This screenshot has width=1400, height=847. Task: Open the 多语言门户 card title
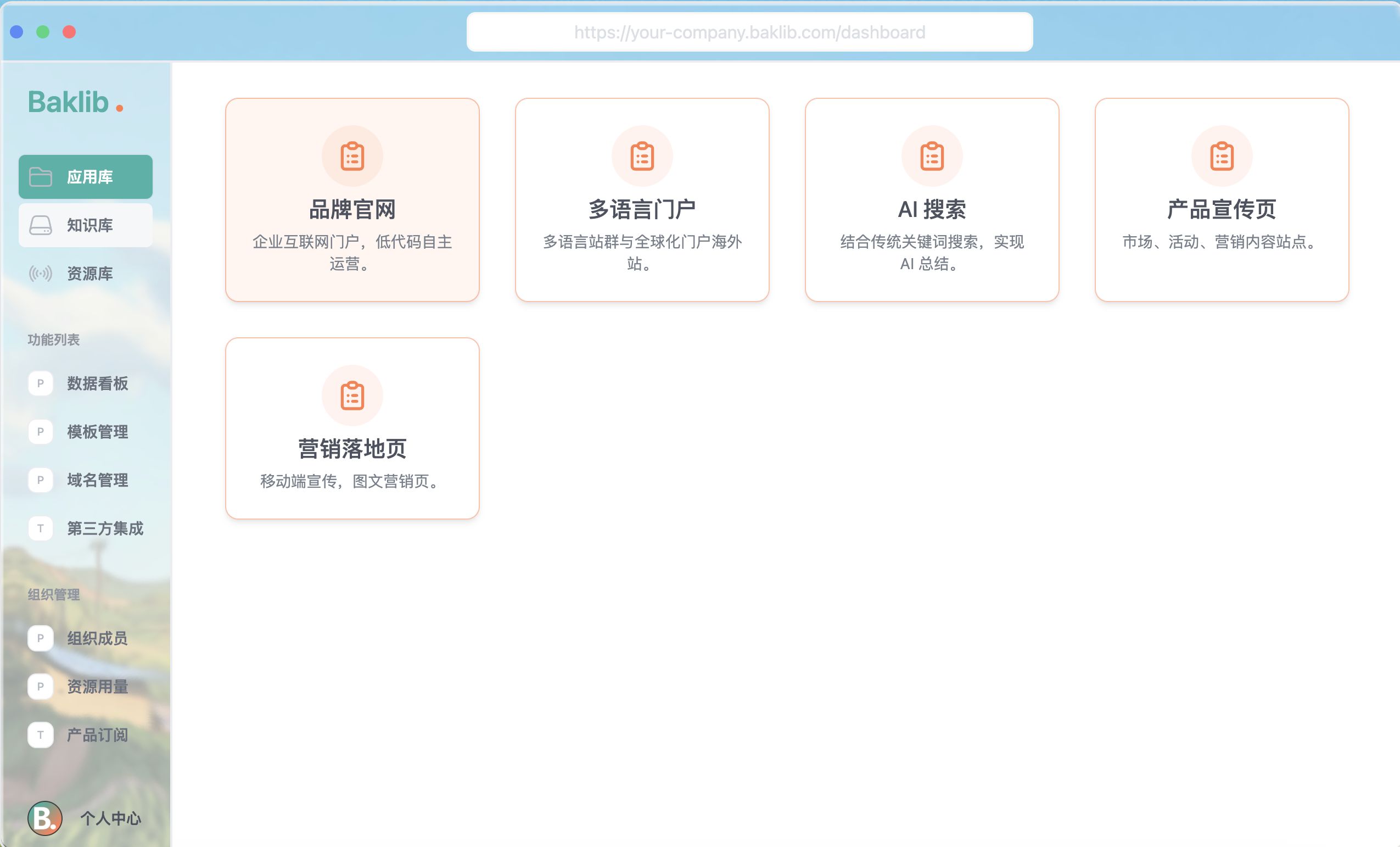click(642, 209)
